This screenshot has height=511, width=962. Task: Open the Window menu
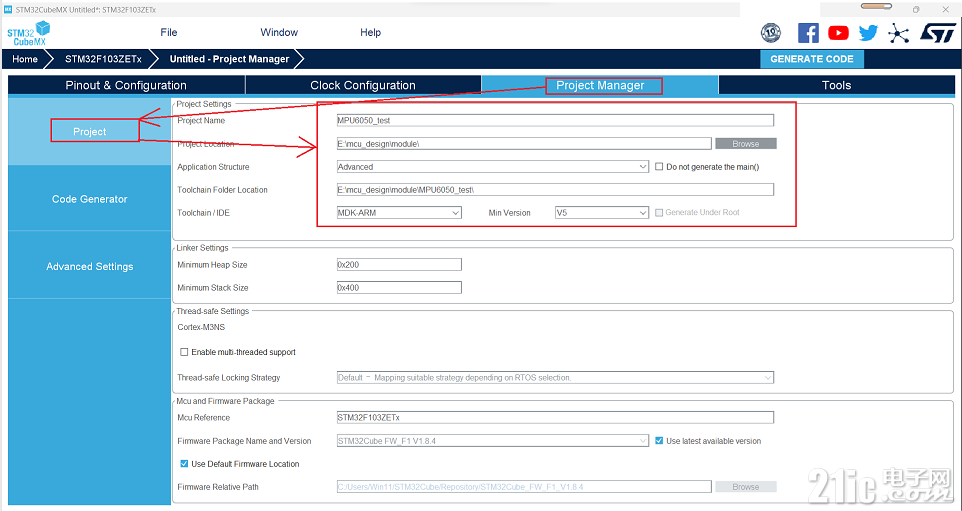coord(279,33)
